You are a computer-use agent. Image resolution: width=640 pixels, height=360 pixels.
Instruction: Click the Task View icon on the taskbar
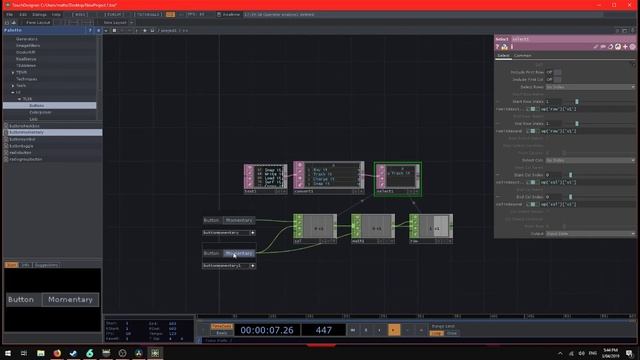pos(24,353)
